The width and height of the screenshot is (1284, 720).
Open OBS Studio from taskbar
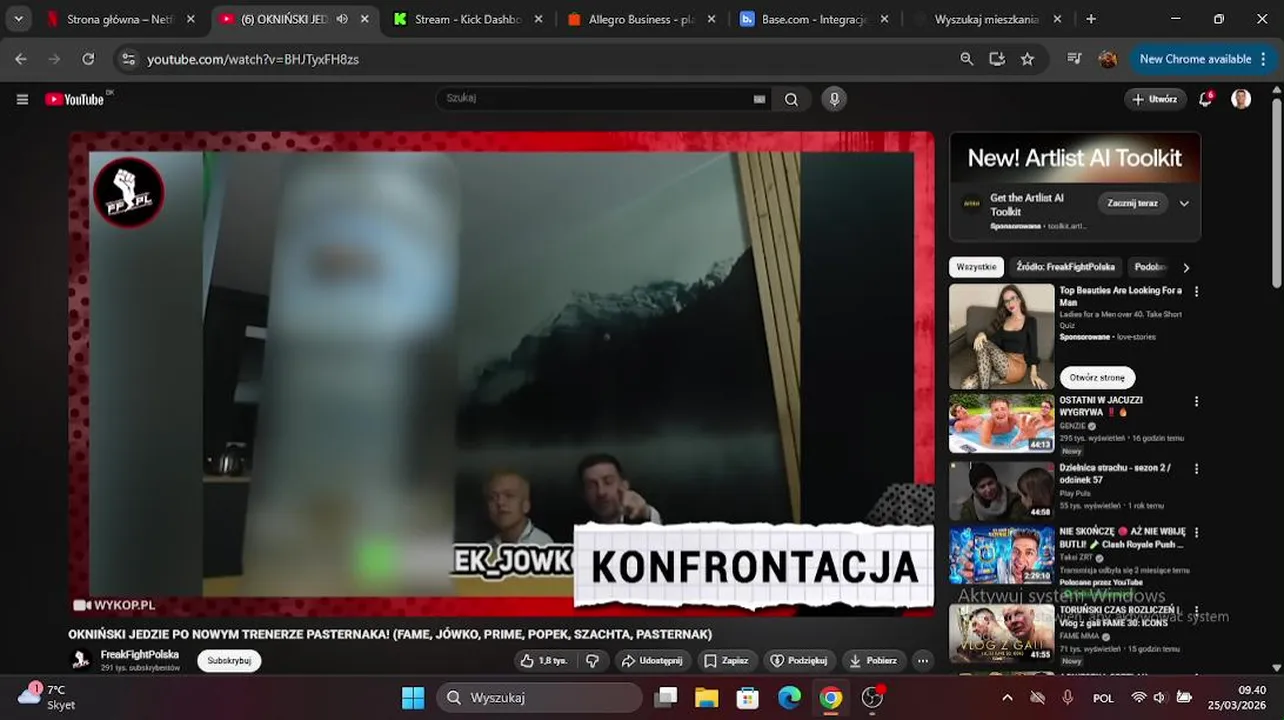click(x=872, y=697)
